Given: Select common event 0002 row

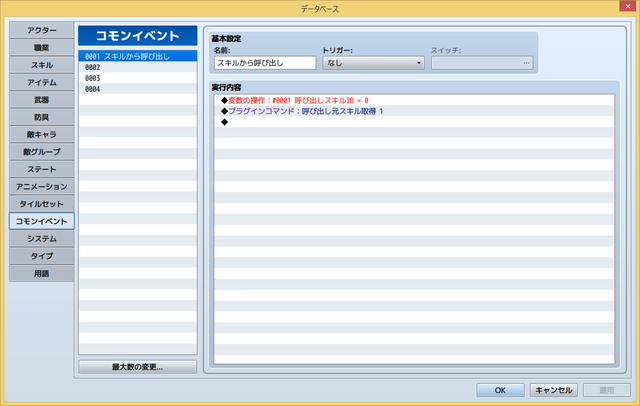Looking at the screenshot, I should [x=138, y=67].
